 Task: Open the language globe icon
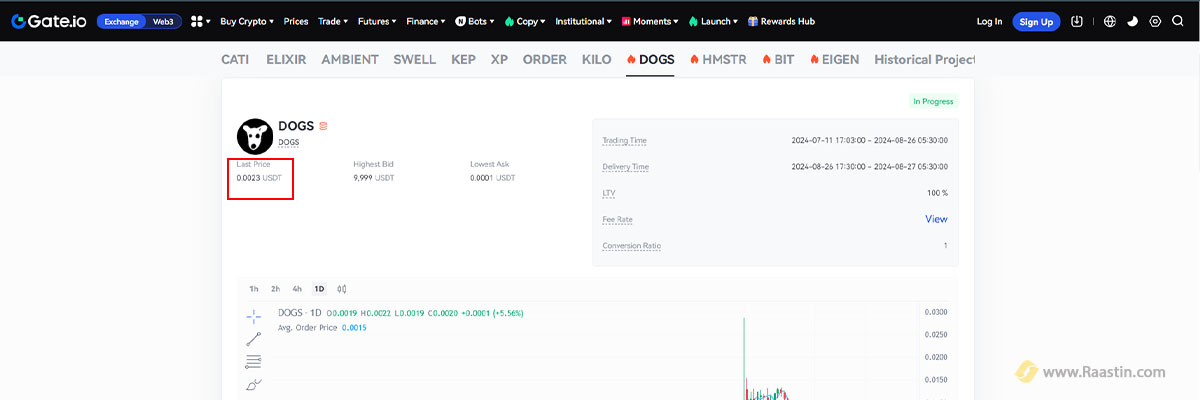(1108, 21)
